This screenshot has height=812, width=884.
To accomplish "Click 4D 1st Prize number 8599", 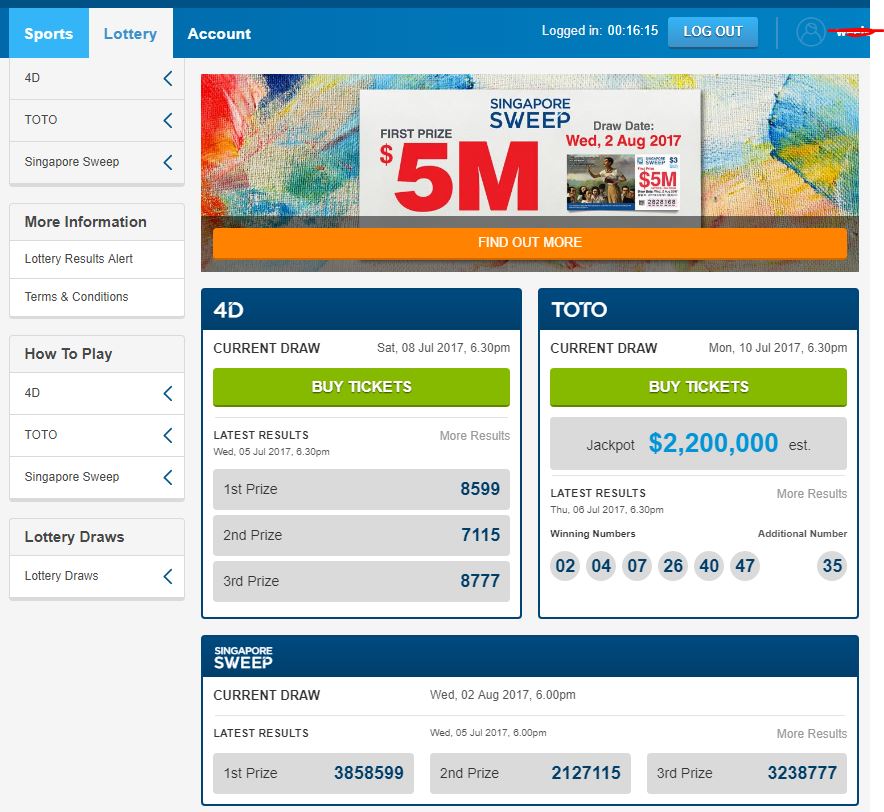I will (480, 489).
